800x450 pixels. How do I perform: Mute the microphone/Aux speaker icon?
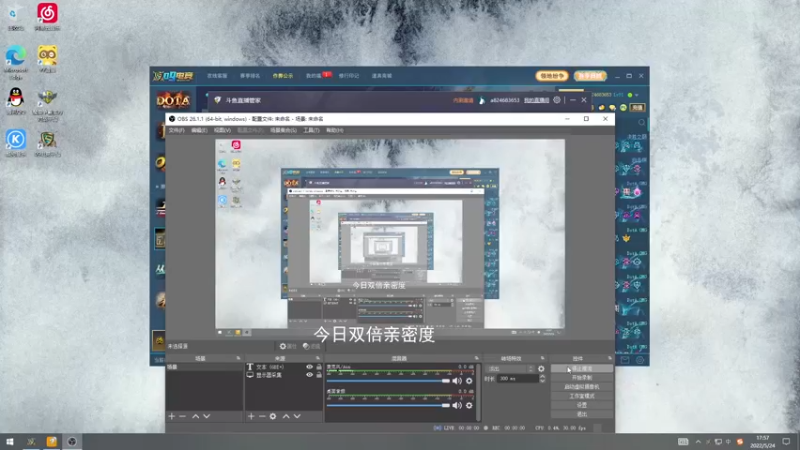457,381
